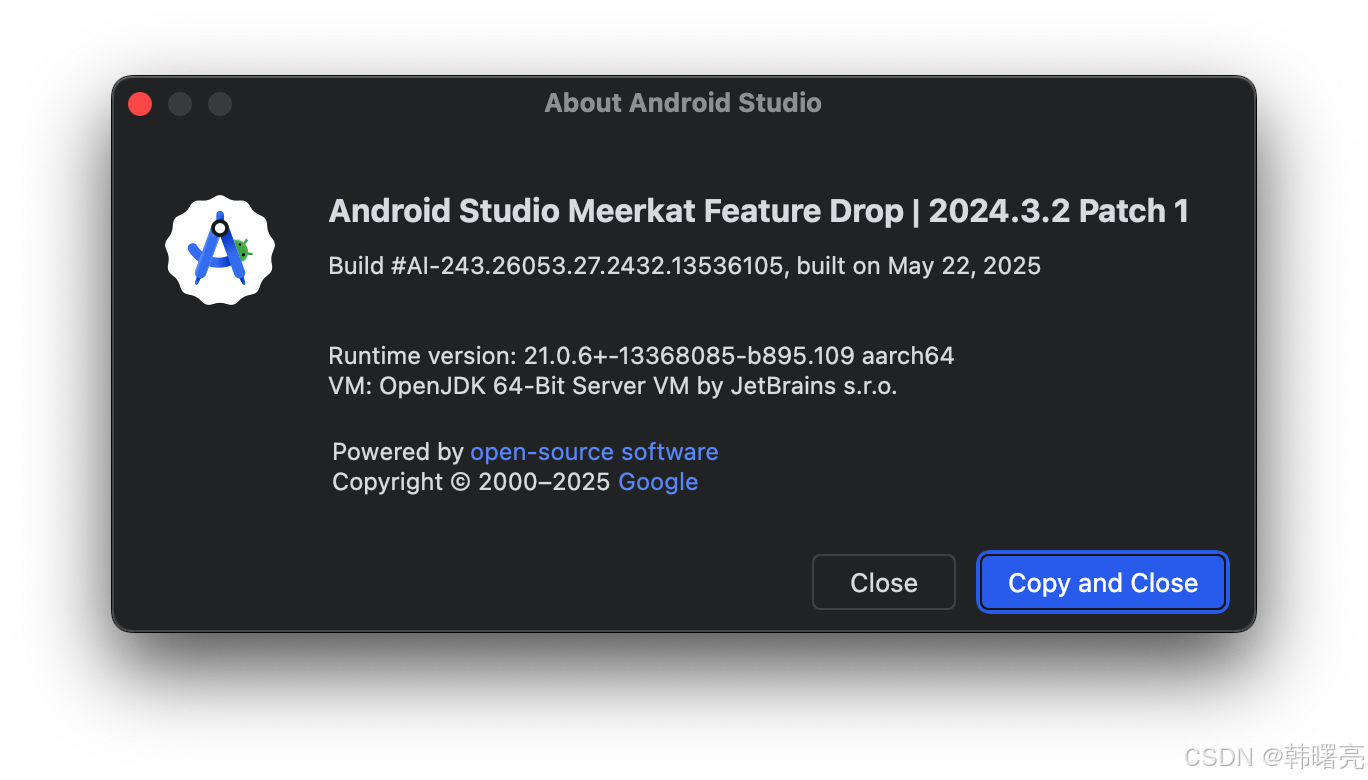Click the red traffic light button
The width and height of the screenshot is (1368, 780).
click(x=139, y=103)
